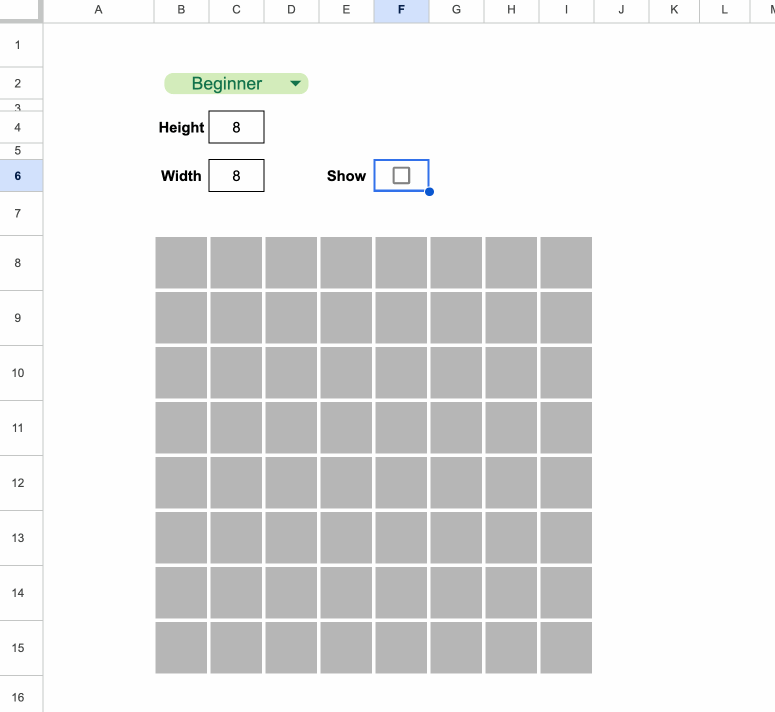Screen dimensions: 775x712
Task: Select the Width value cell
Action: tap(236, 176)
